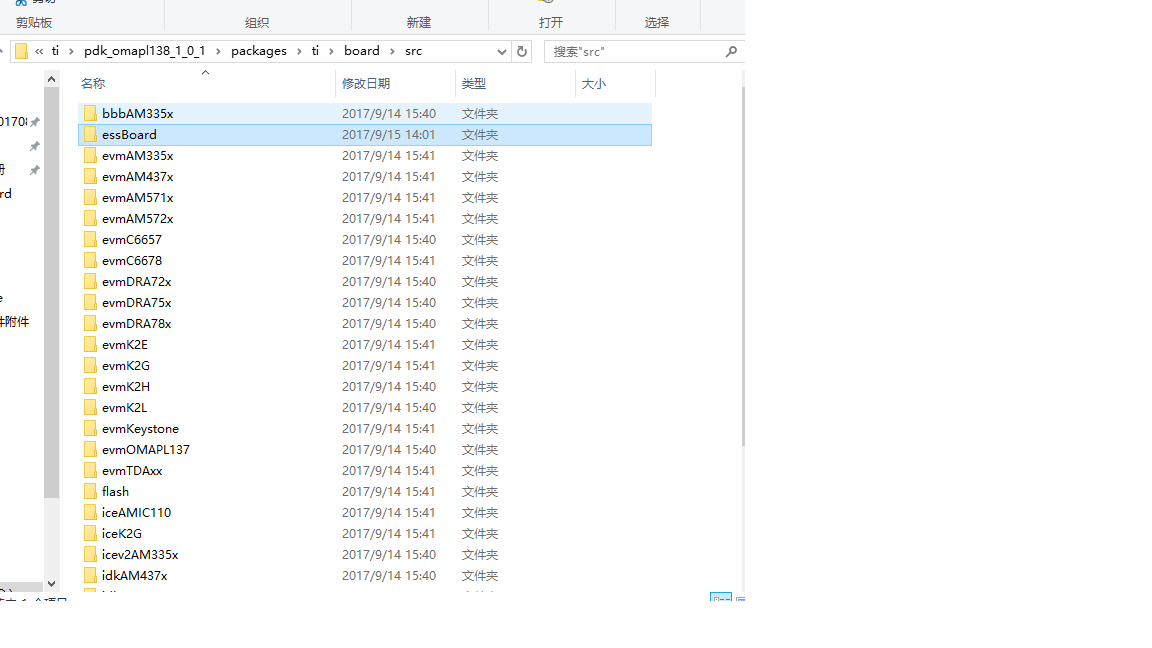Select the bbbAM335x folder icon
Image resolution: width=1152 pixels, height=648 pixels.
tap(90, 113)
